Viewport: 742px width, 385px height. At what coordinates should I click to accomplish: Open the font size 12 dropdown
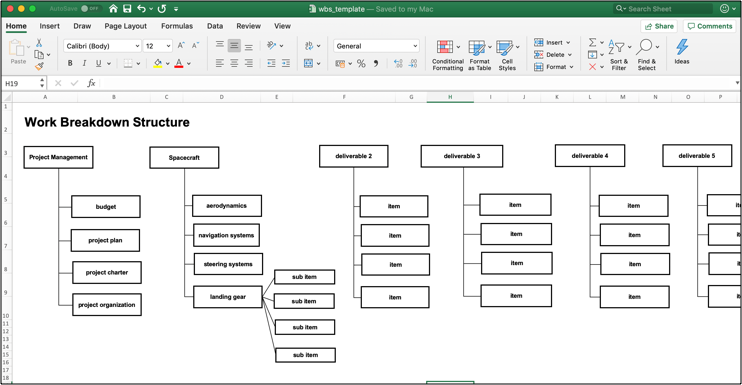click(158, 46)
